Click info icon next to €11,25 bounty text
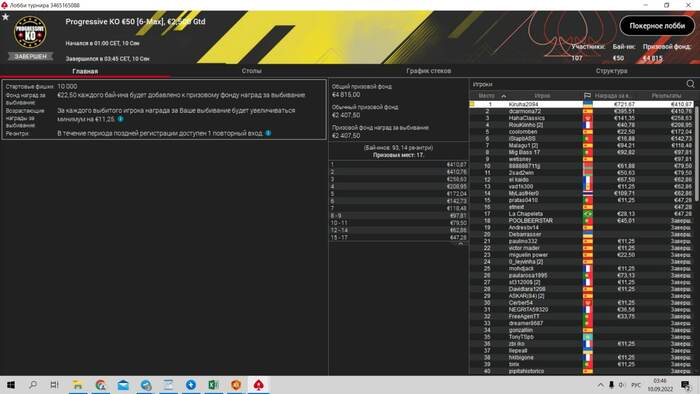This screenshot has width=700, height=394. click(x=120, y=119)
